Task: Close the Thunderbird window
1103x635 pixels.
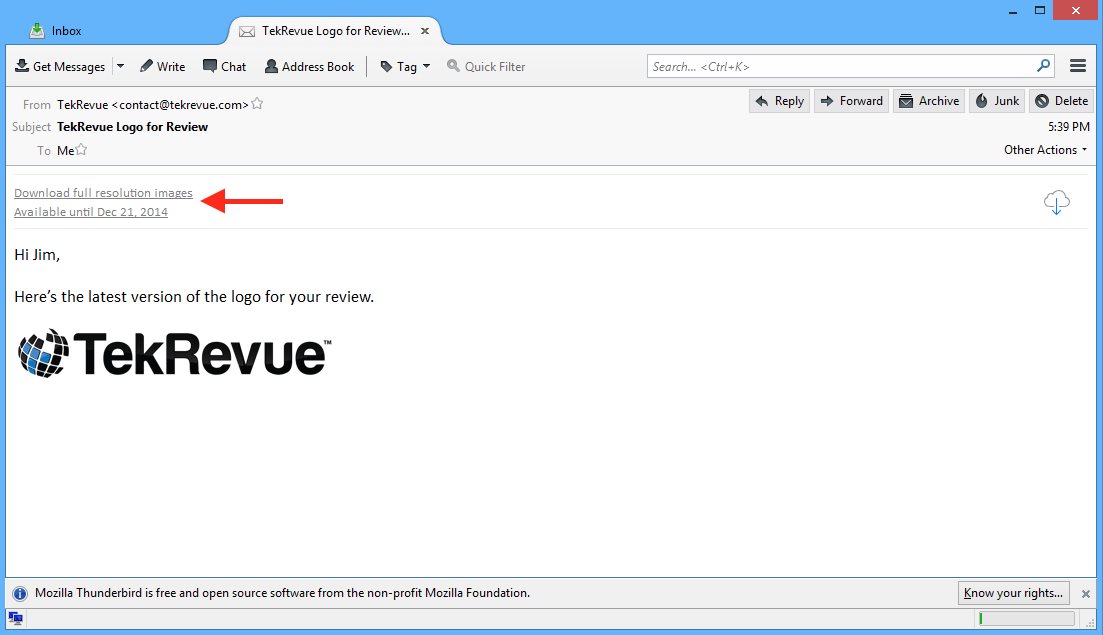Action: point(1076,10)
